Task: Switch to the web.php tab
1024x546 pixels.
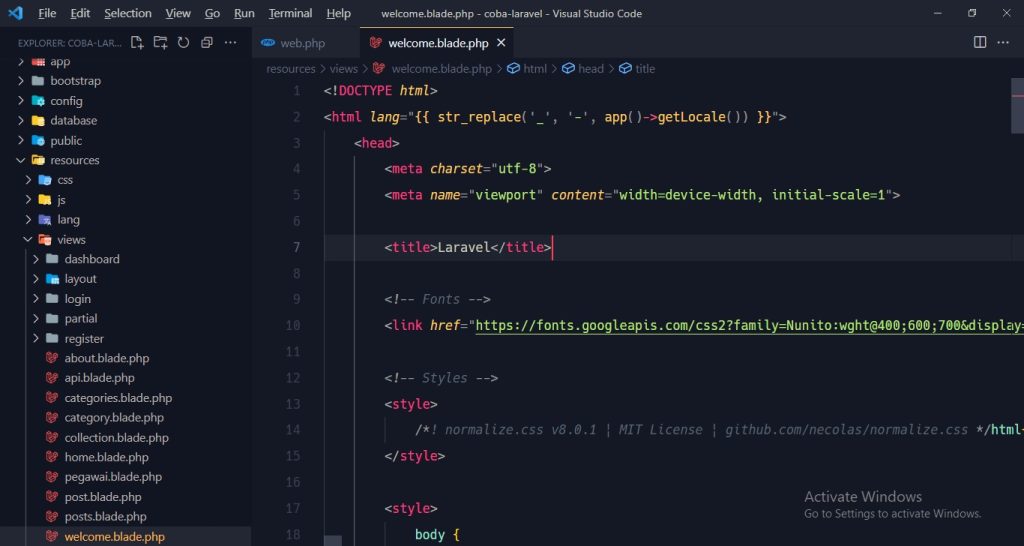Action: pos(302,43)
